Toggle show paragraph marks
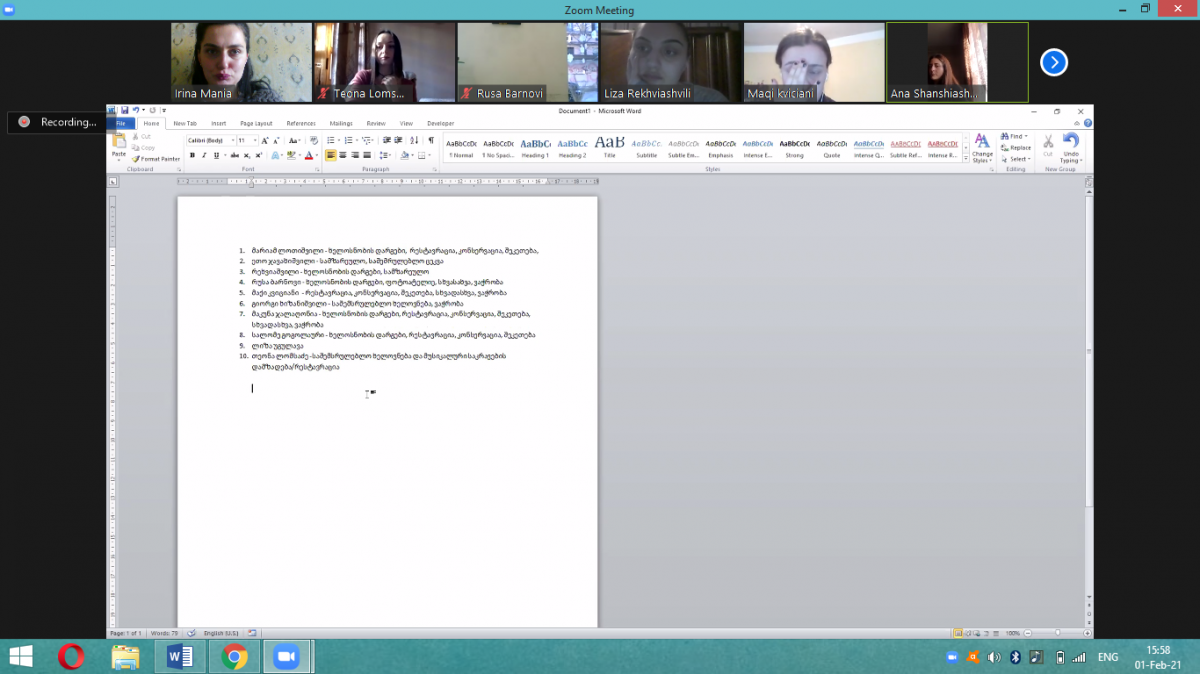Screen dimensions: 1200x674 431,141
